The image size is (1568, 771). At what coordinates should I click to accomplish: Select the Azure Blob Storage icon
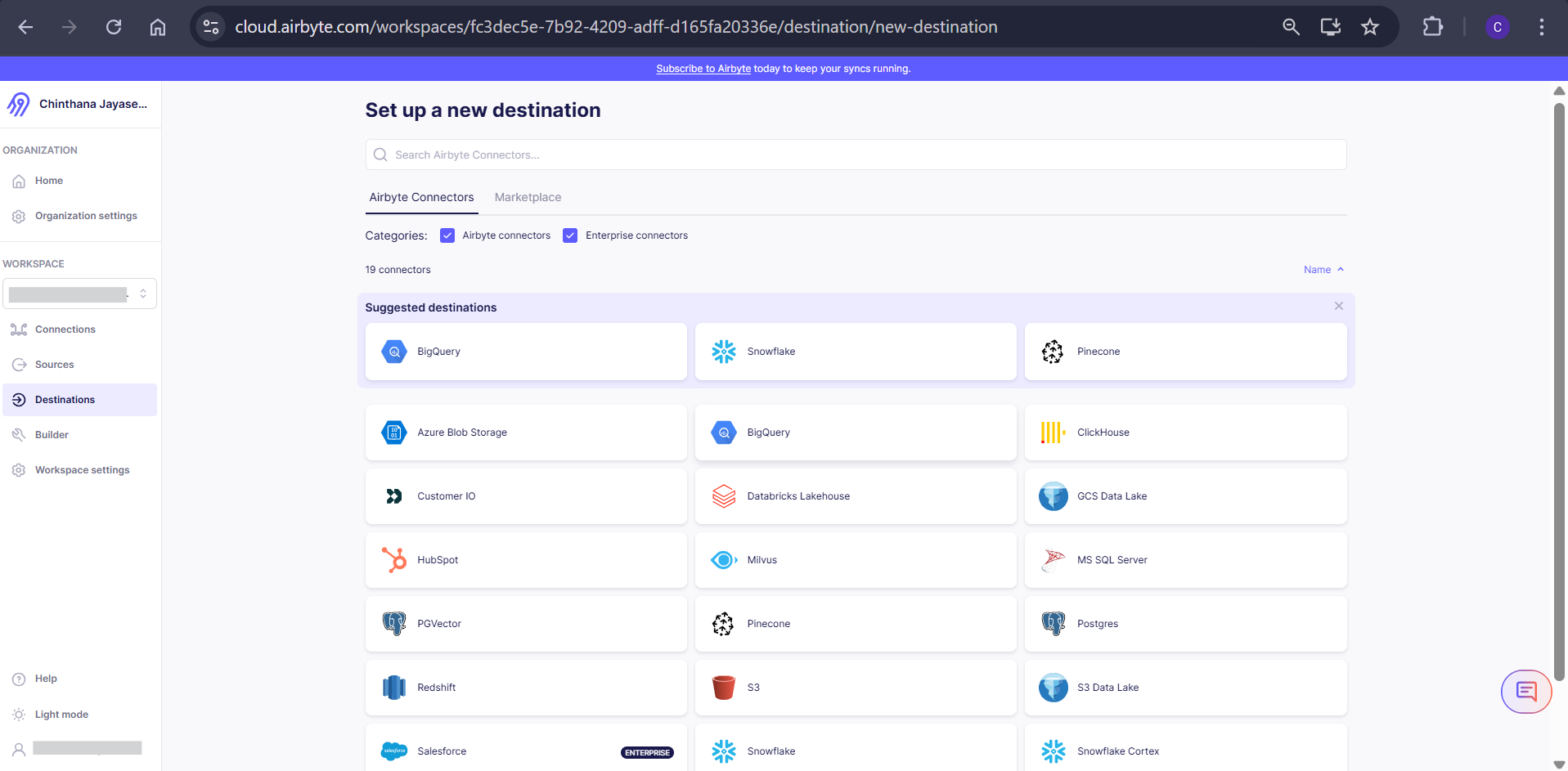point(393,433)
